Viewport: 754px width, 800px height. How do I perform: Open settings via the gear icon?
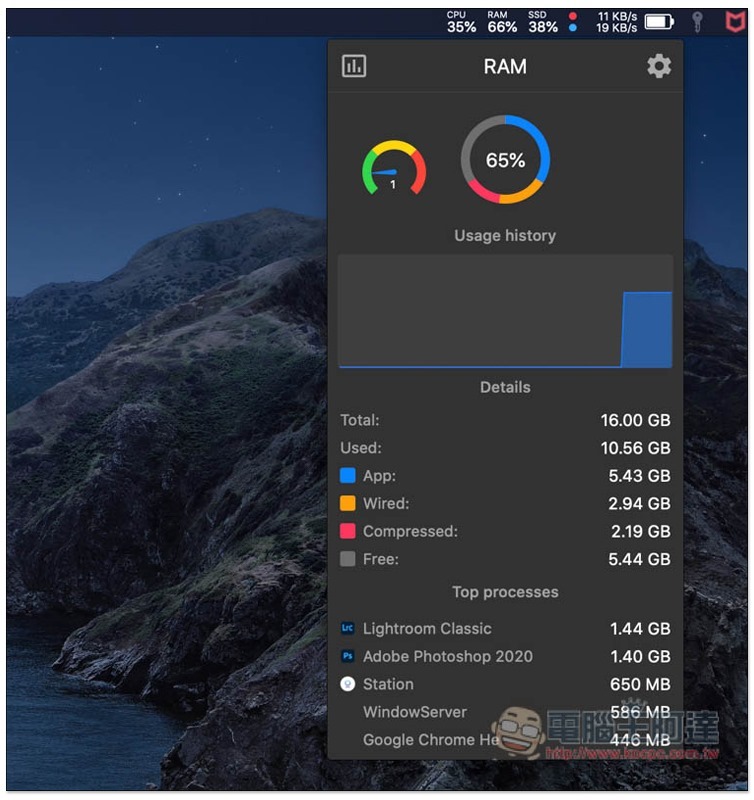tap(659, 66)
